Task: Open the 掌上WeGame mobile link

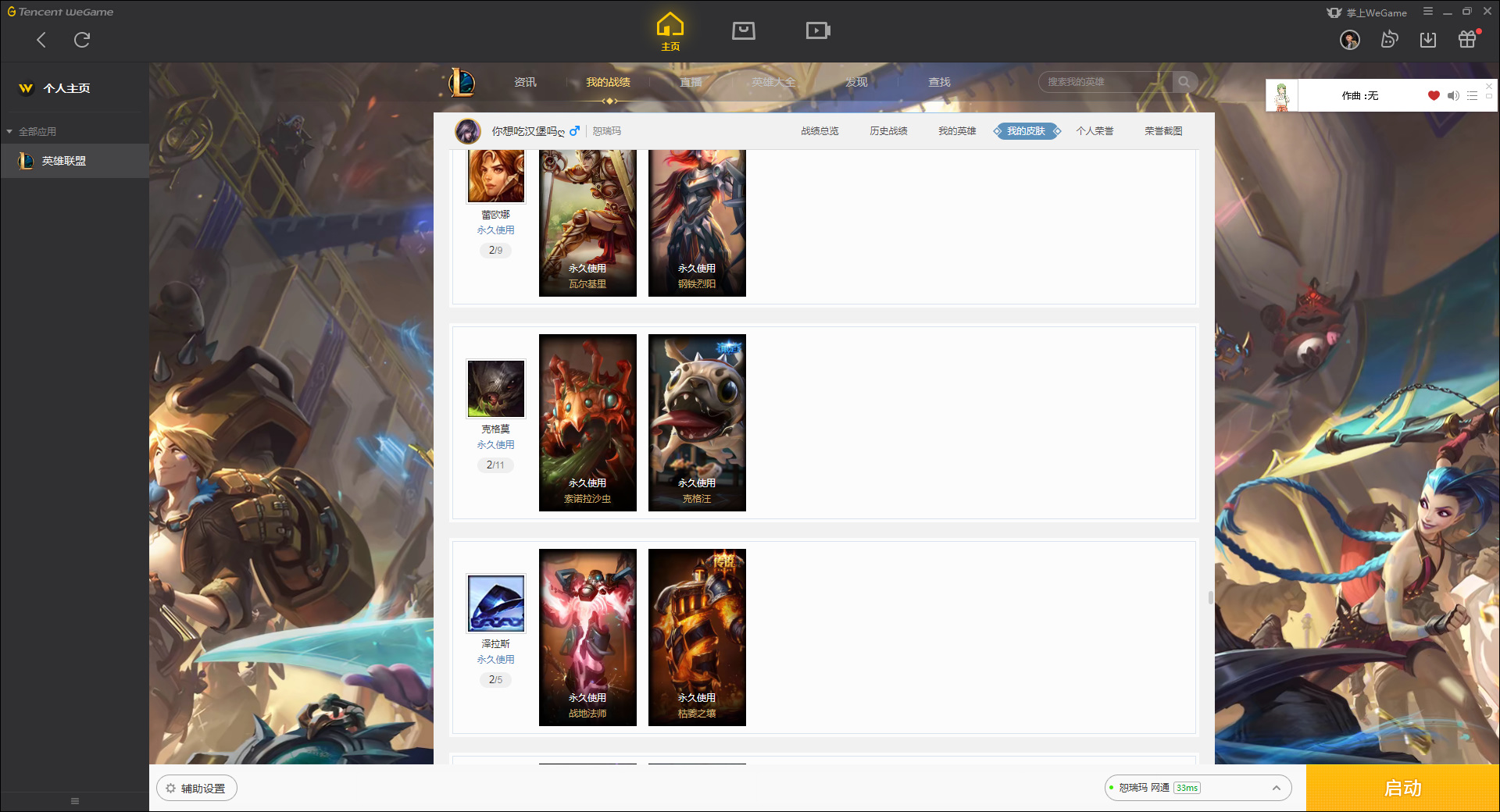Action: tap(1367, 12)
